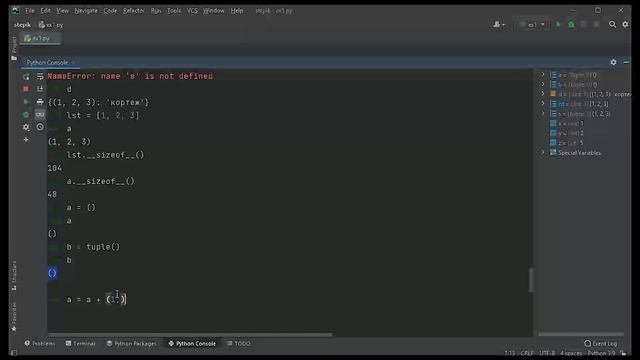Run ex1 with the green play button
Screen dimensions: 640x360
(558, 24)
